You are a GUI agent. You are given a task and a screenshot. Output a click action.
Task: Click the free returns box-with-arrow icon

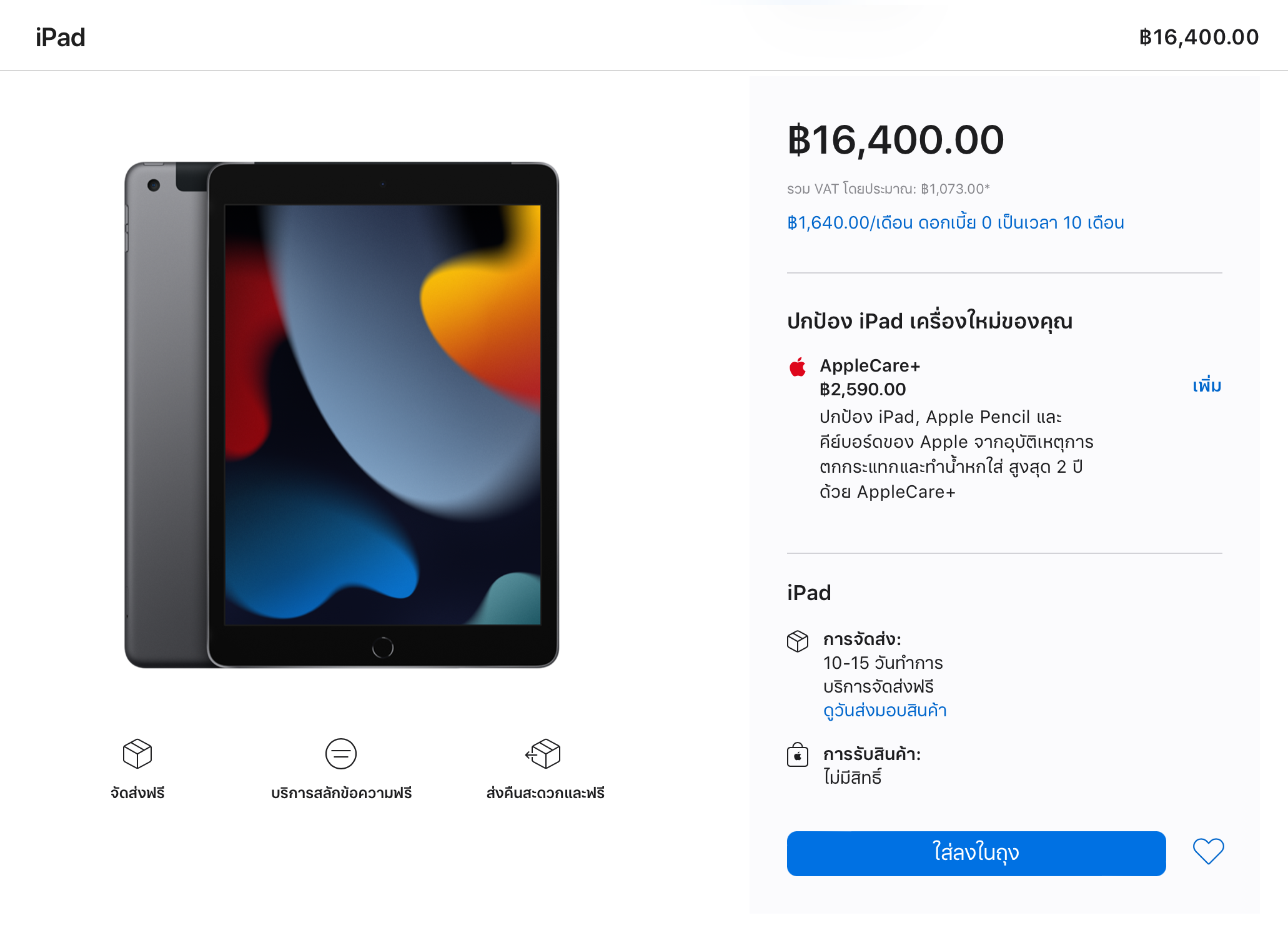click(x=543, y=753)
